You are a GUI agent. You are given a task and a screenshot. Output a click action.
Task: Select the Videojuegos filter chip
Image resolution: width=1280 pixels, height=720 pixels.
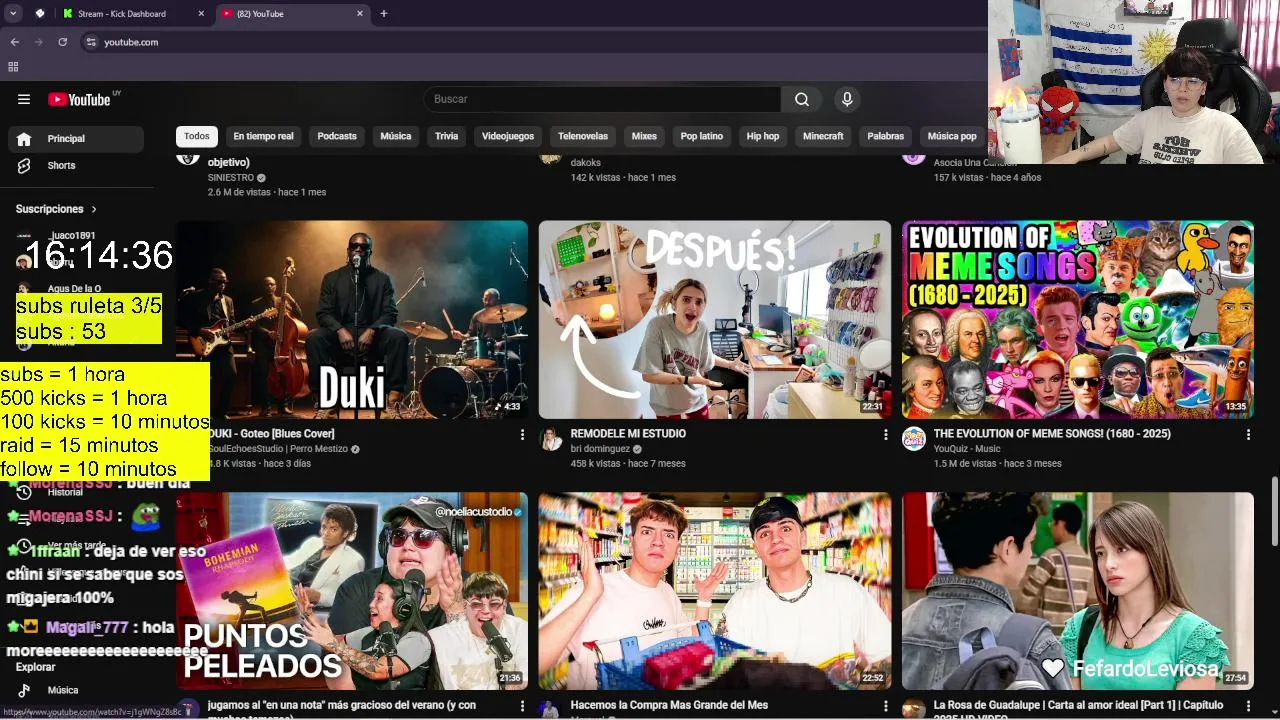(508, 136)
